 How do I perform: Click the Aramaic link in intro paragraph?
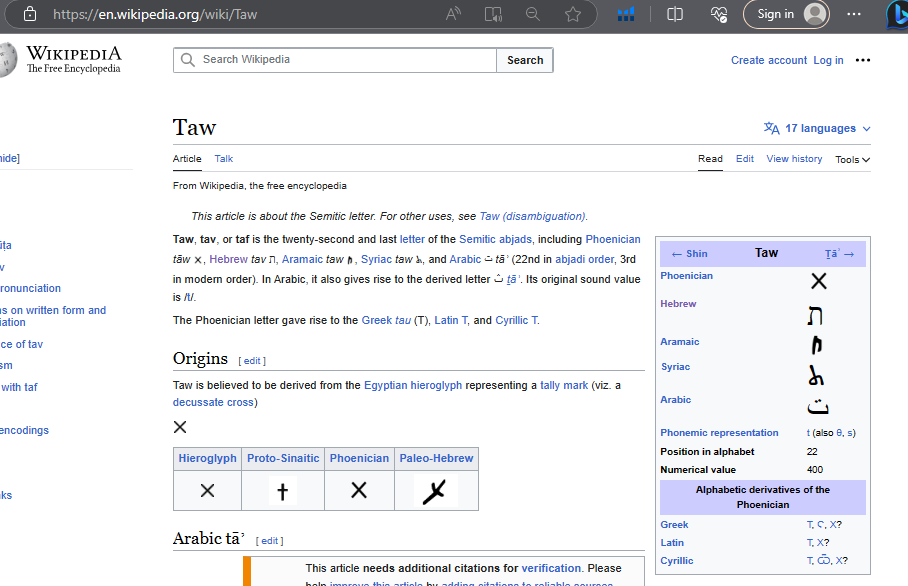point(301,259)
